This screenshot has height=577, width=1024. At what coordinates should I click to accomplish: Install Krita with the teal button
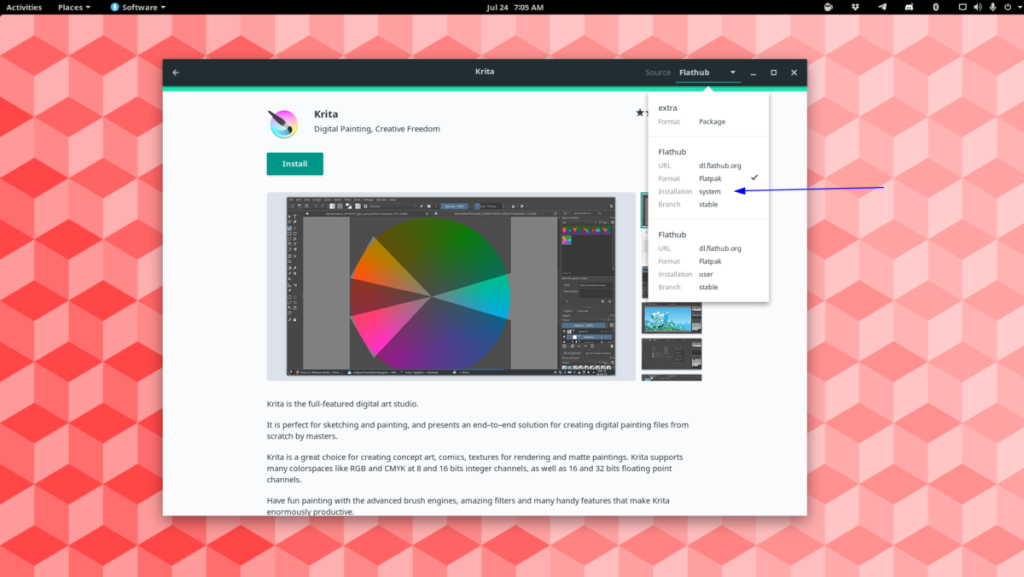pos(294,163)
